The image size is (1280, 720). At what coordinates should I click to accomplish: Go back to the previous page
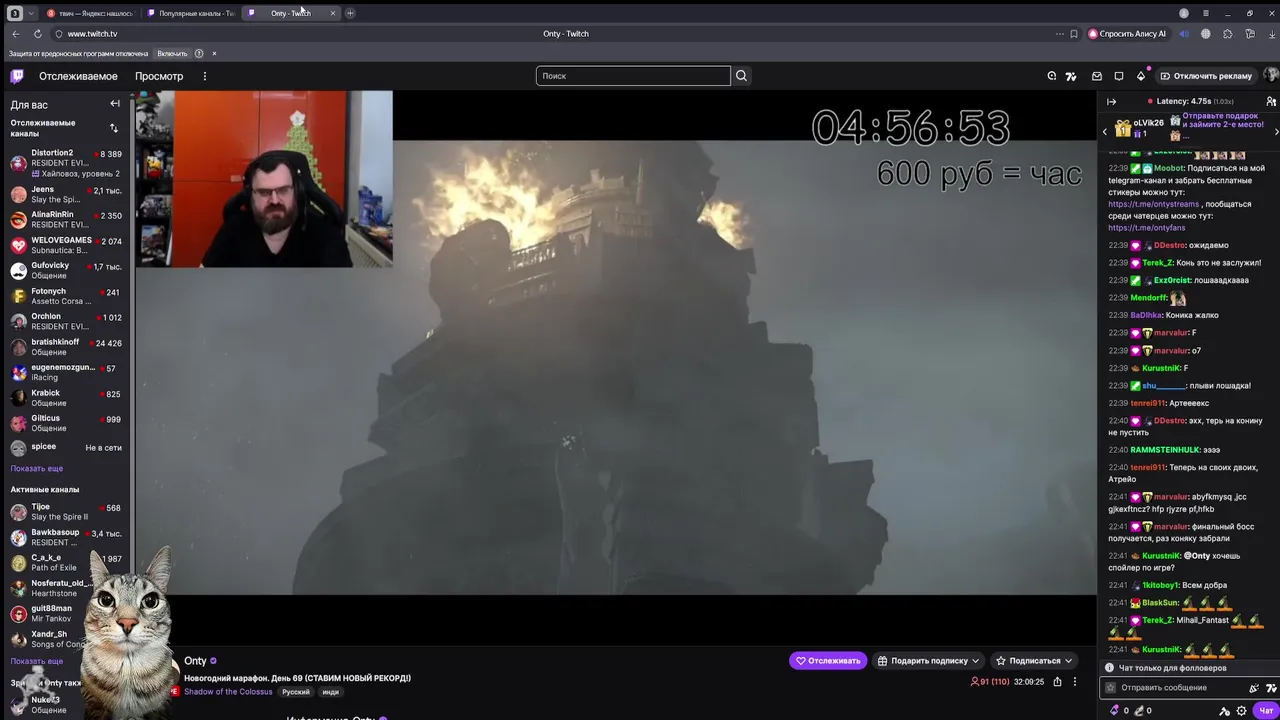point(15,34)
